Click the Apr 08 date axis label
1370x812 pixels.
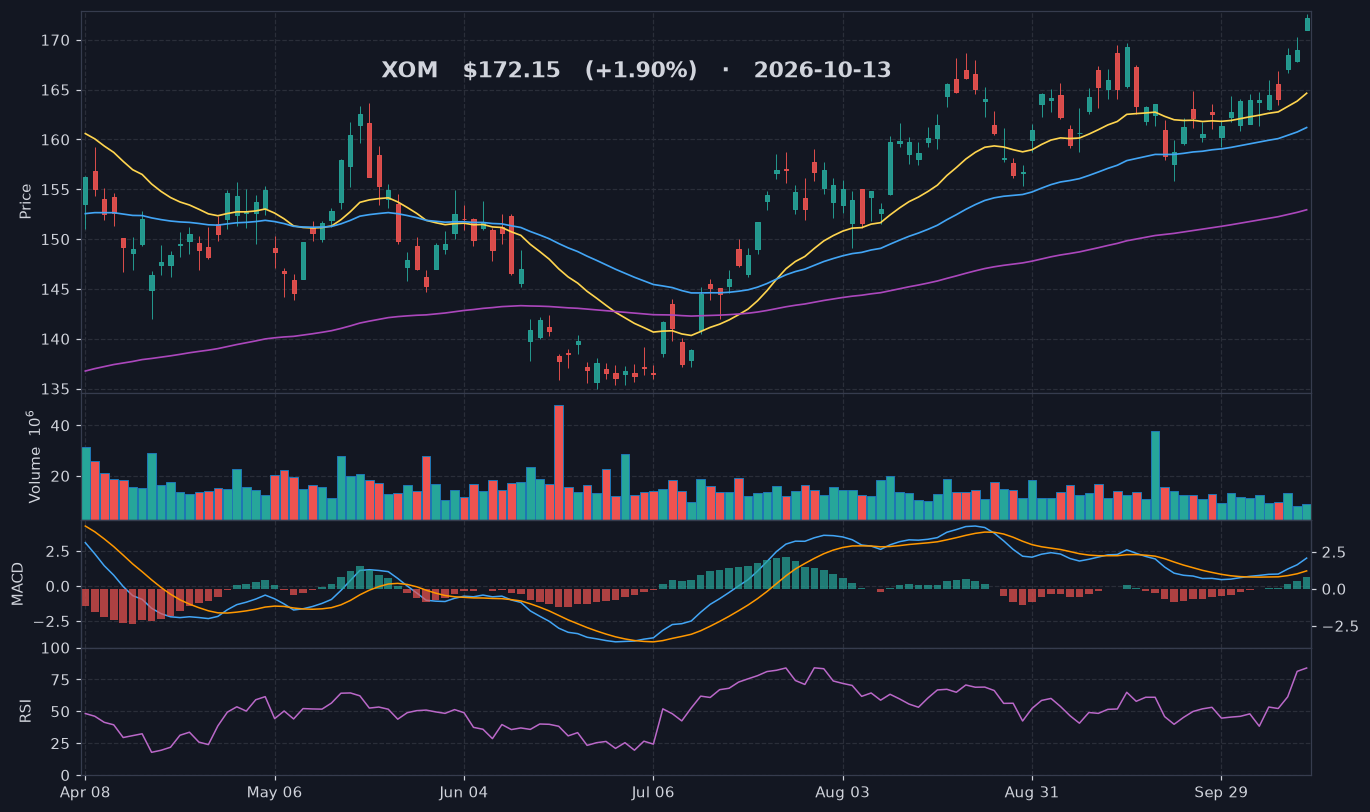click(x=85, y=792)
